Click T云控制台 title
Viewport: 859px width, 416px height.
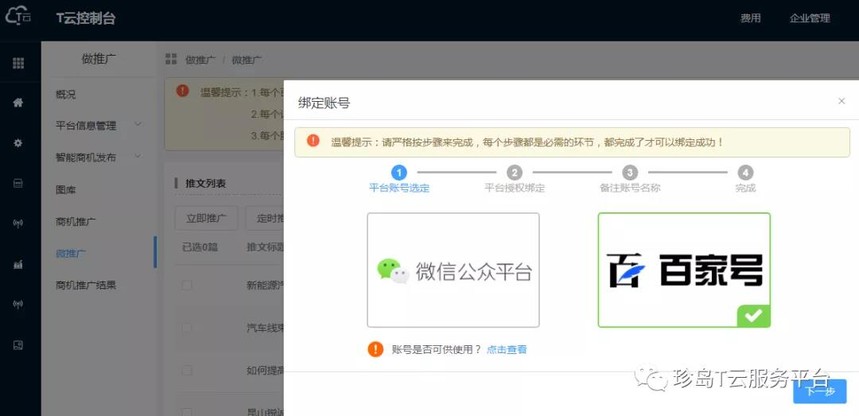(86, 18)
